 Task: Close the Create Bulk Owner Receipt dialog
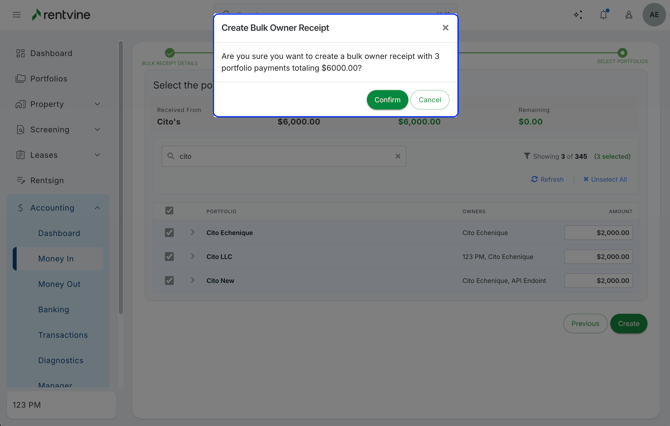(x=445, y=28)
